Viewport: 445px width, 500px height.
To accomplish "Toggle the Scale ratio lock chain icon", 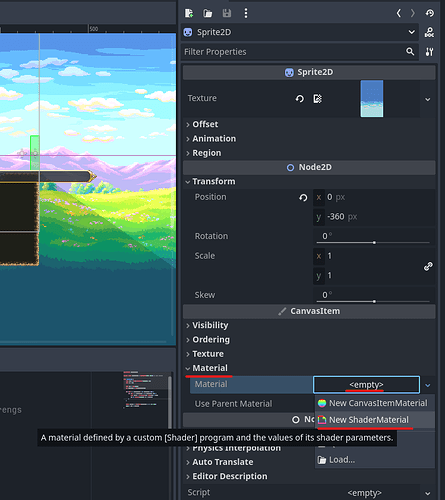I will (x=428, y=266).
